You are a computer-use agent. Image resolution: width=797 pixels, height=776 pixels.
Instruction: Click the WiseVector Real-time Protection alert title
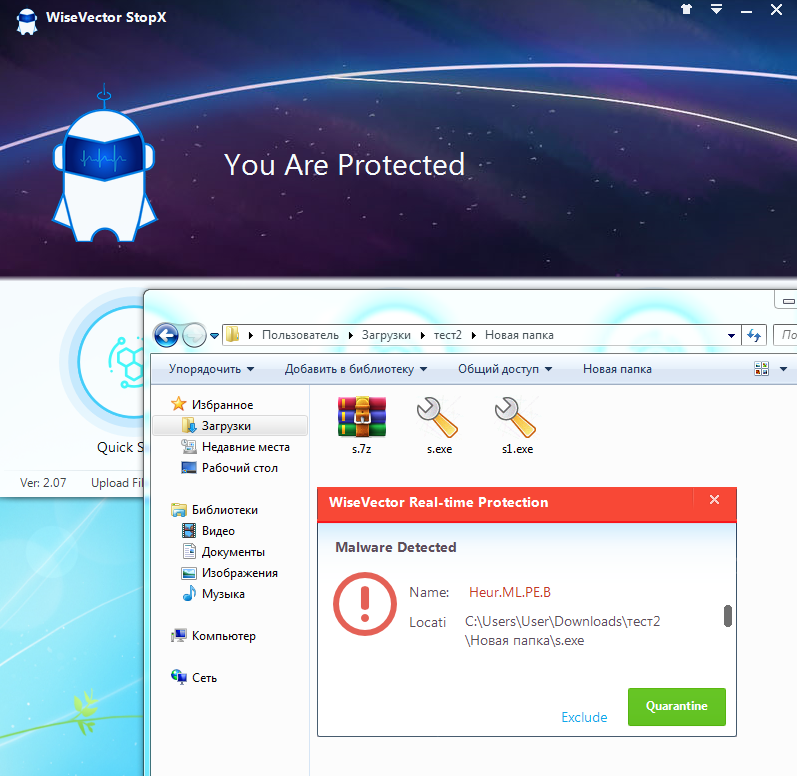click(438, 502)
